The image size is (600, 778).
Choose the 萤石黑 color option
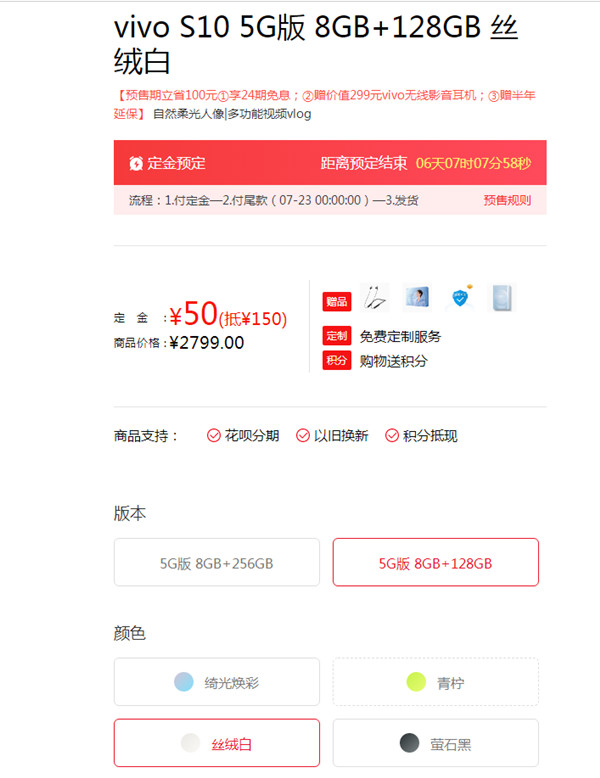(x=436, y=743)
